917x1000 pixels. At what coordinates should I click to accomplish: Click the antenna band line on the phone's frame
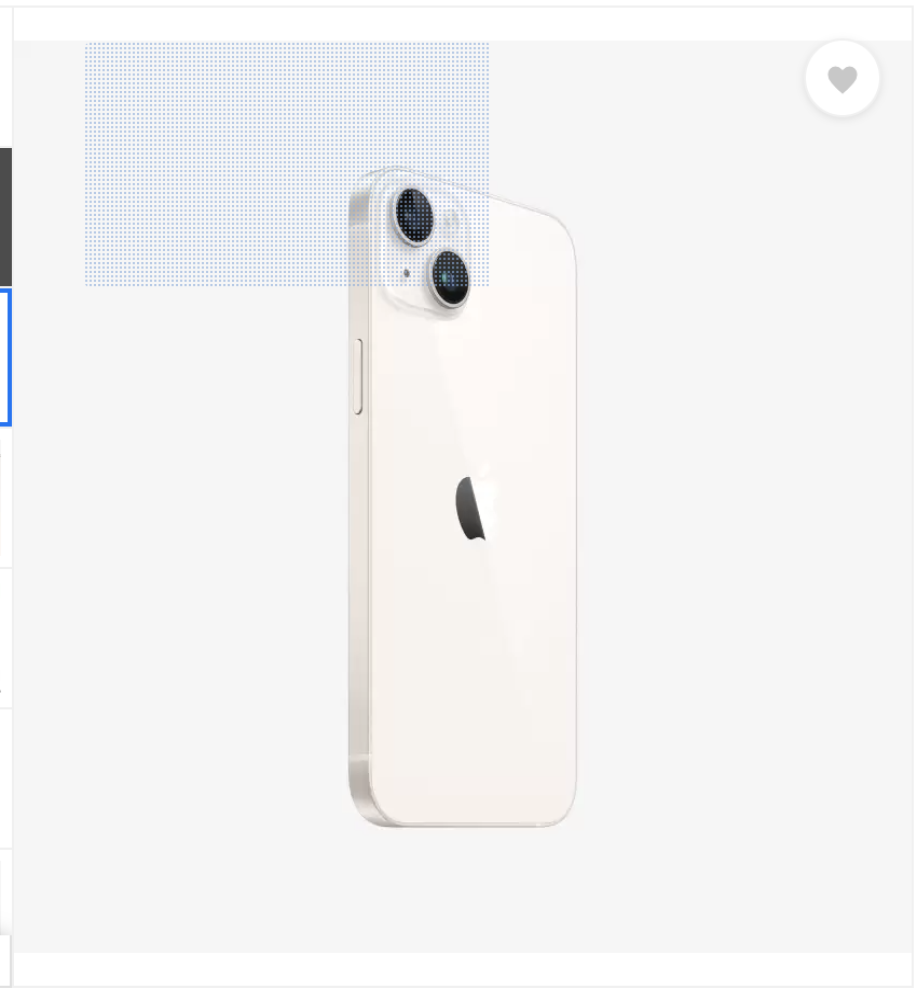(358, 758)
